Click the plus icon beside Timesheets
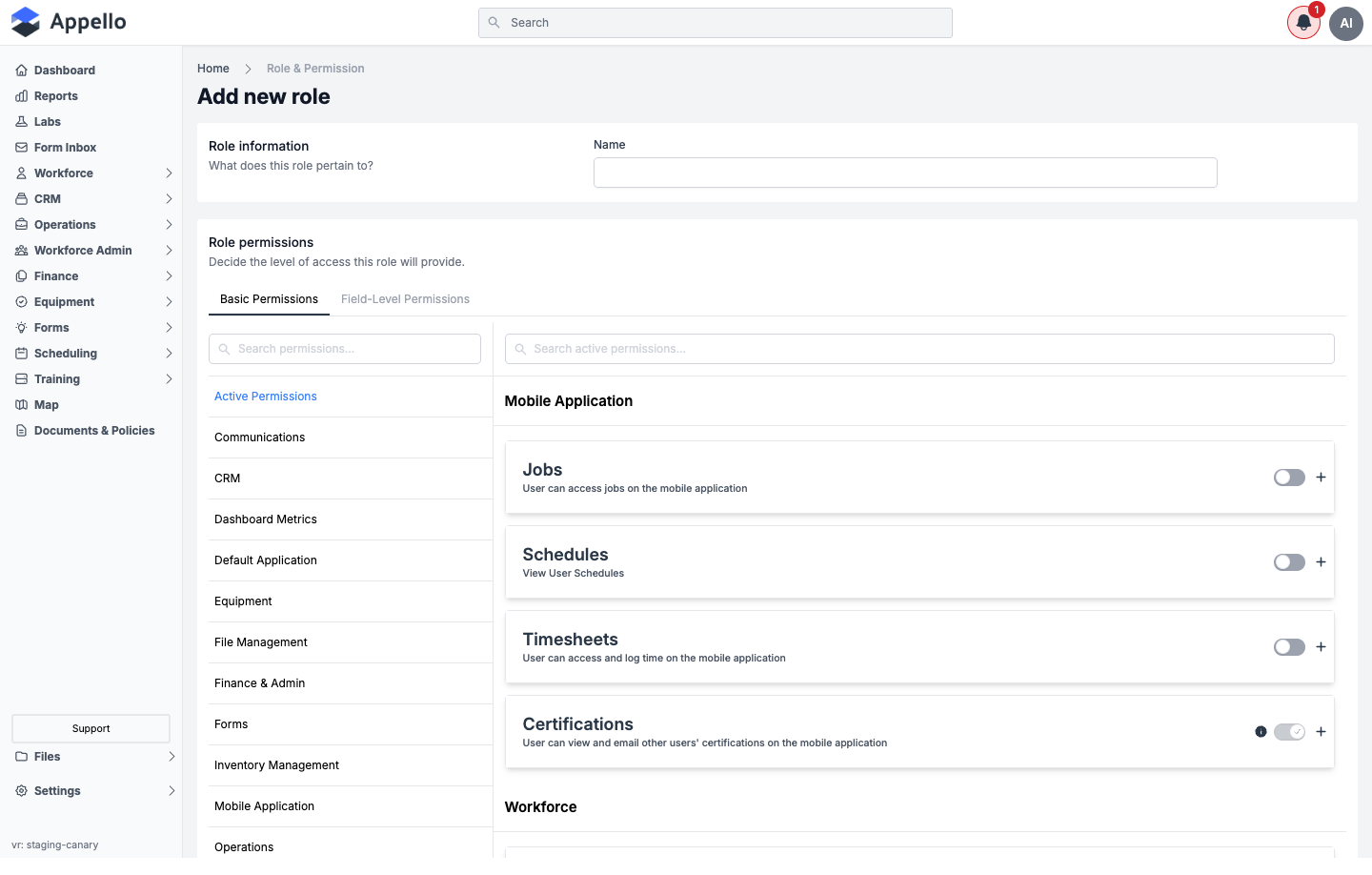This screenshot has height=875, width=1372. tap(1321, 647)
